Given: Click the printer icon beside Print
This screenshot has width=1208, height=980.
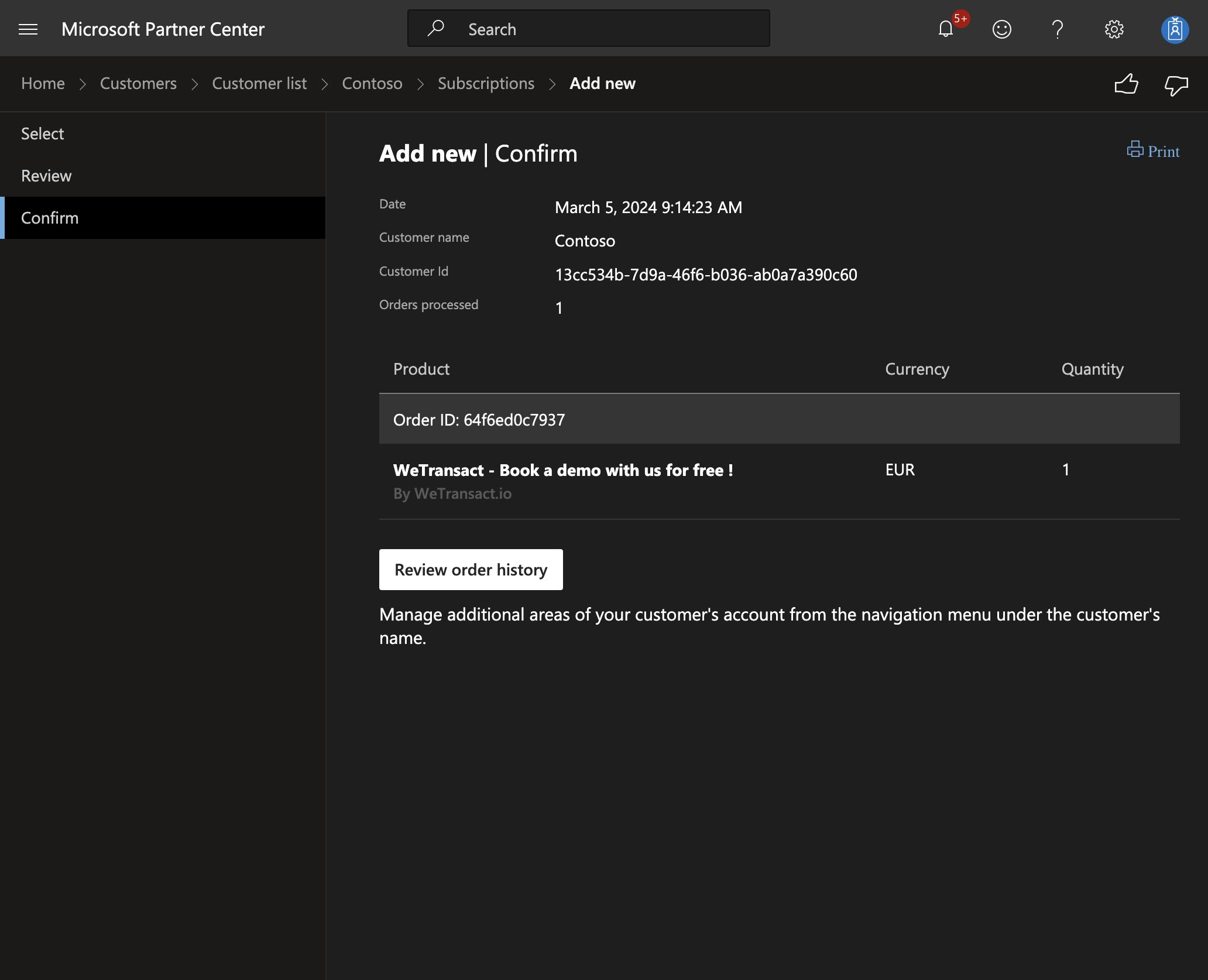Looking at the screenshot, I should 1135,149.
